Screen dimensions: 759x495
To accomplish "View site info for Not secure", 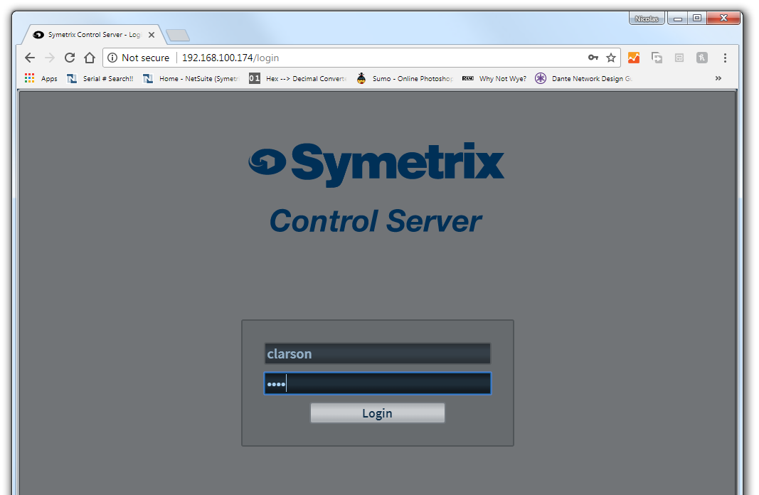I will 138,58.
